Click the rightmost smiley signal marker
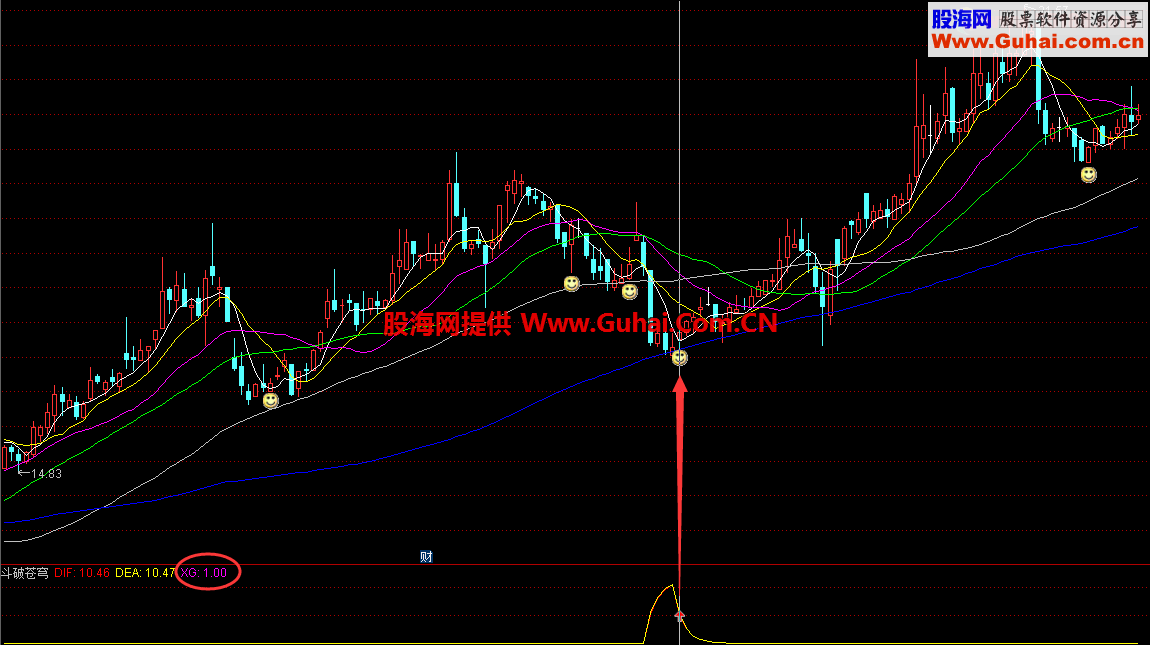This screenshot has width=1150, height=645. [x=1088, y=175]
